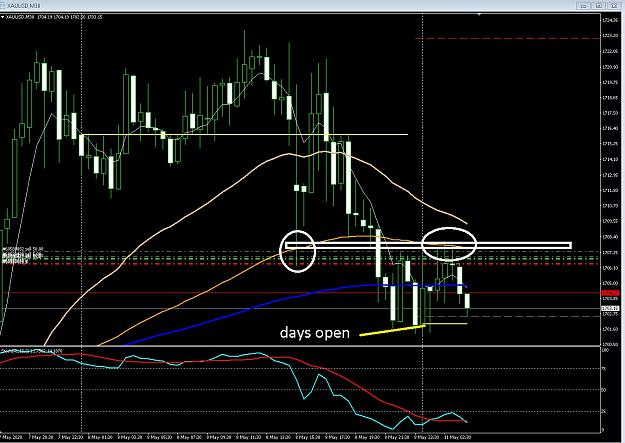Close the XAUUSD chart window
The image size is (625, 443).
[614, 6]
